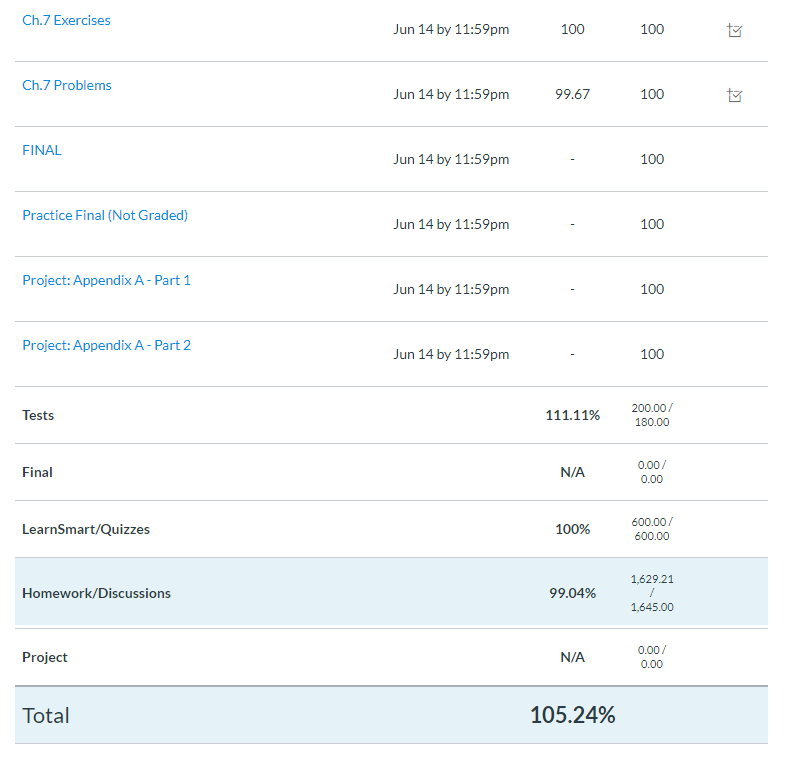This screenshot has width=785, height=765.
Task: Select the FINAL due date text
Action: pos(451,159)
